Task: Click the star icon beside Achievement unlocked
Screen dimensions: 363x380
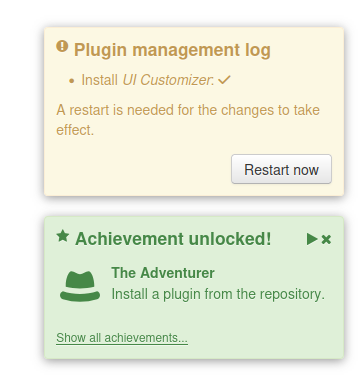Action: [63, 236]
